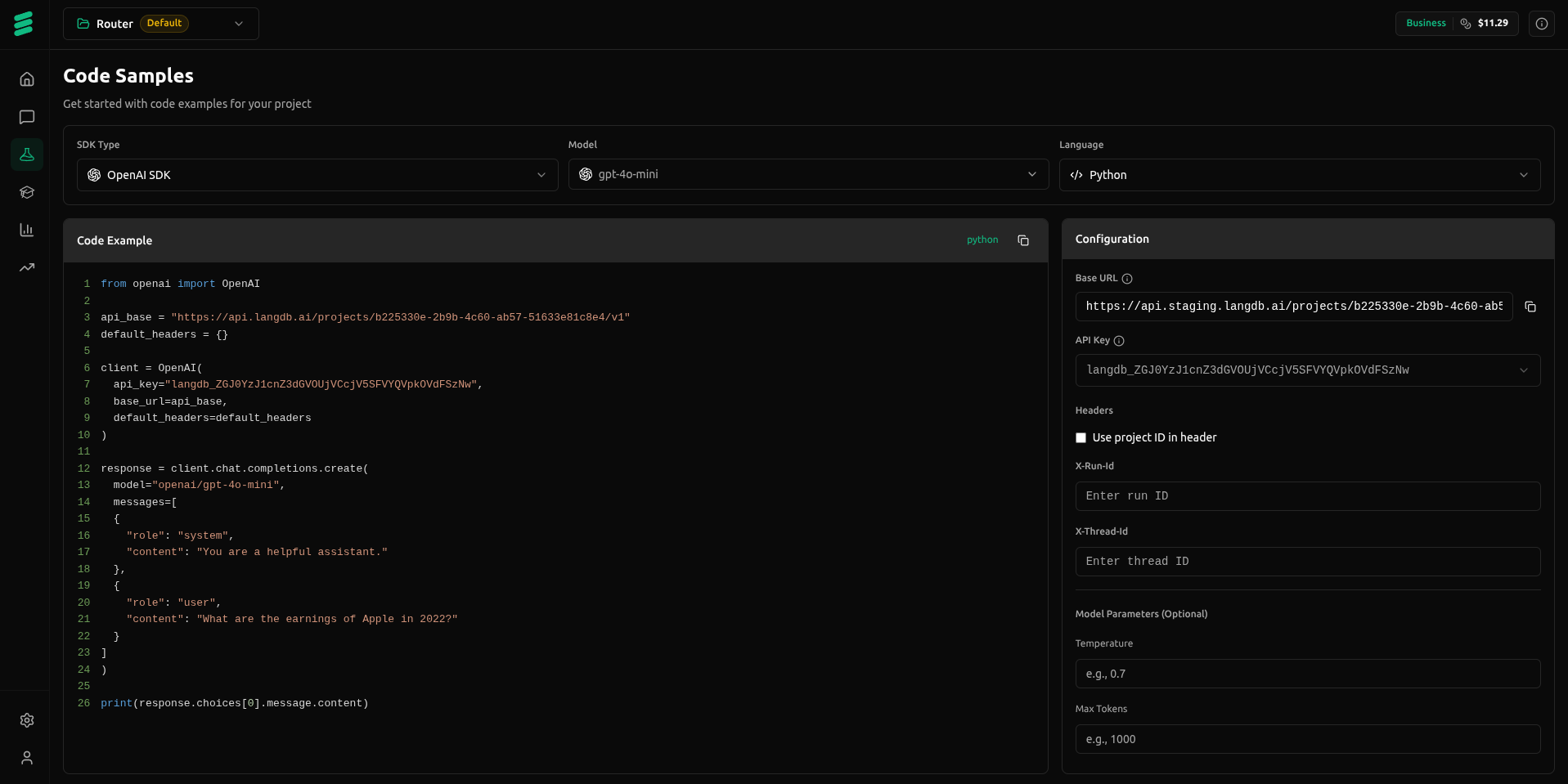The height and width of the screenshot is (784, 1568).
Task: Open the API Key info tooltip icon
Action: coord(1118,341)
